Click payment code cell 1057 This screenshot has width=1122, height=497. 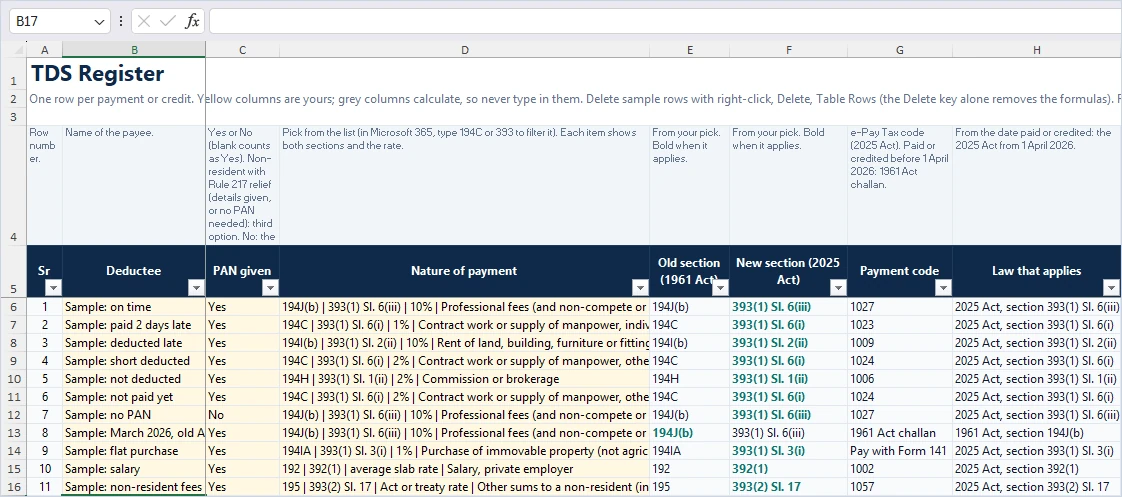click(x=899, y=487)
